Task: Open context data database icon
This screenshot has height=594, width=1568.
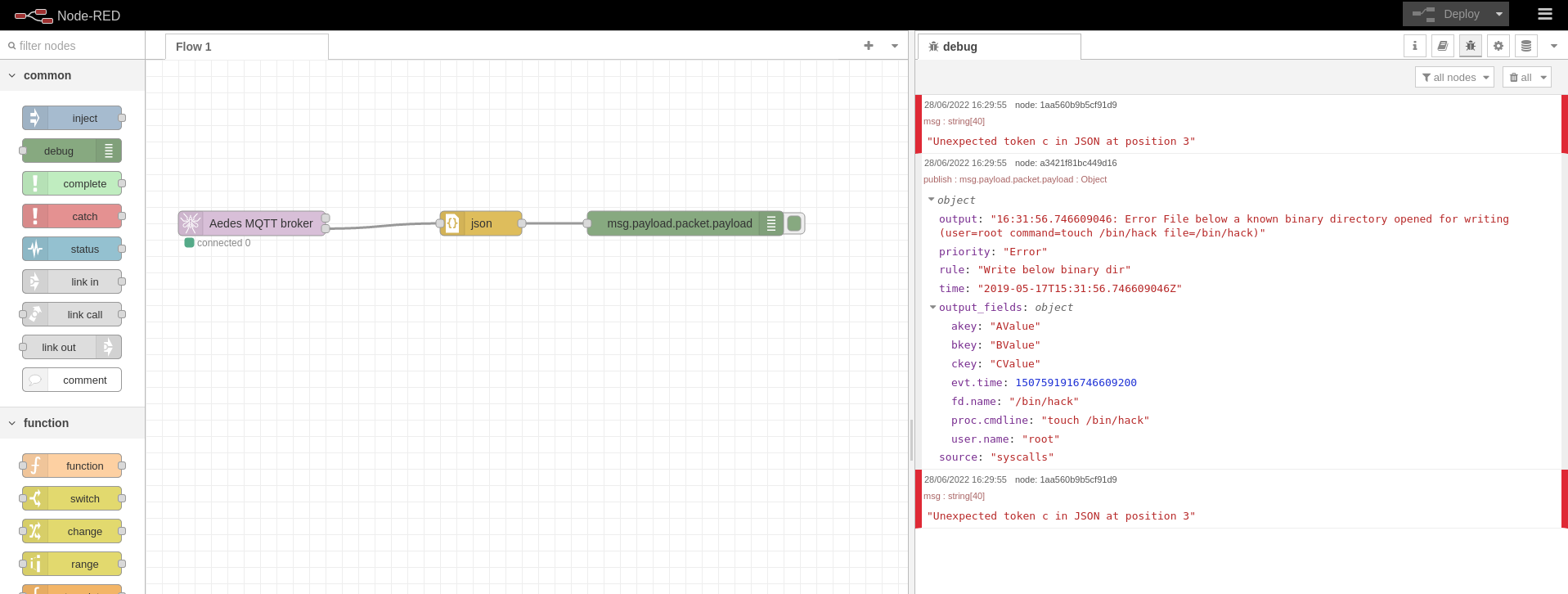Action: [x=1525, y=46]
